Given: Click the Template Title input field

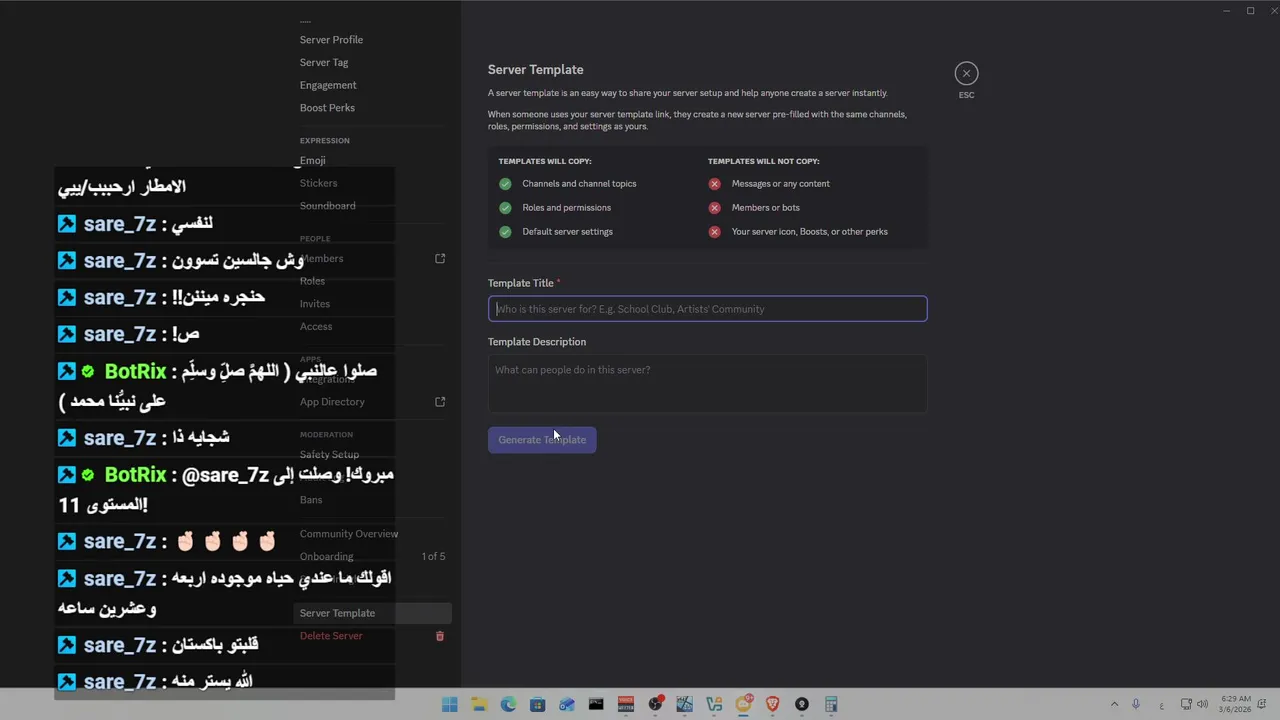Looking at the screenshot, I should point(707,309).
